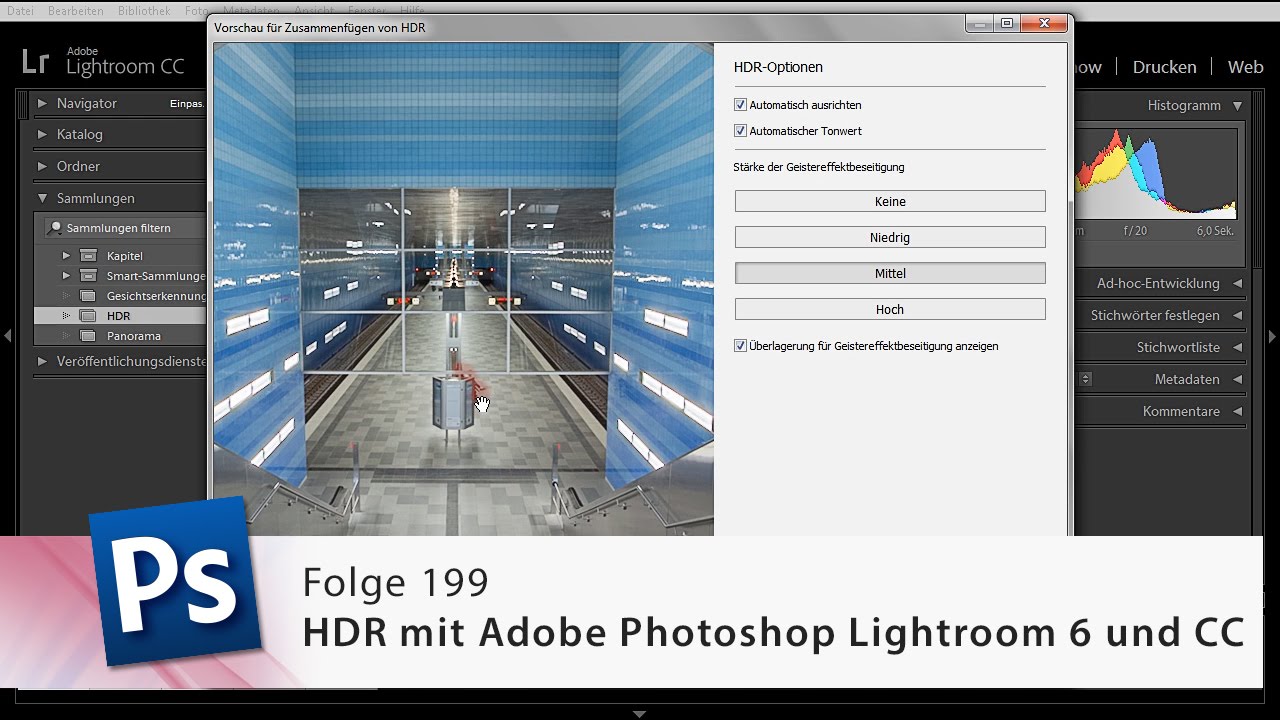Open the Bibliothek menu
The height and width of the screenshot is (720, 1280).
click(143, 11)
